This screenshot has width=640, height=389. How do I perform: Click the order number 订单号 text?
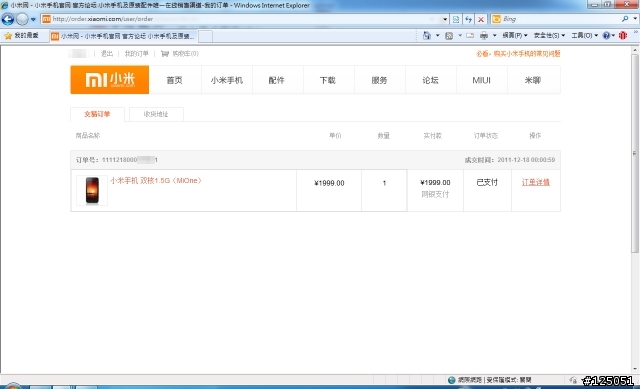click(117, 160)
